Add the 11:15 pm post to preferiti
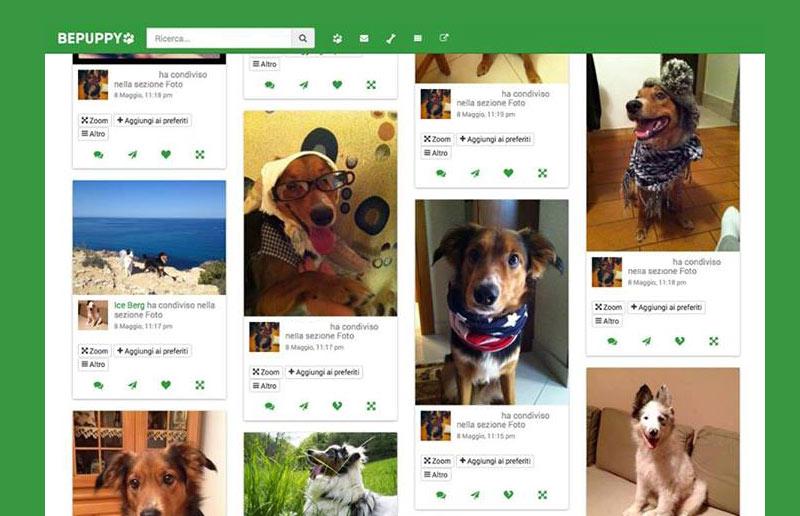This screenshot has width=800, height=516. coord(495,461)
